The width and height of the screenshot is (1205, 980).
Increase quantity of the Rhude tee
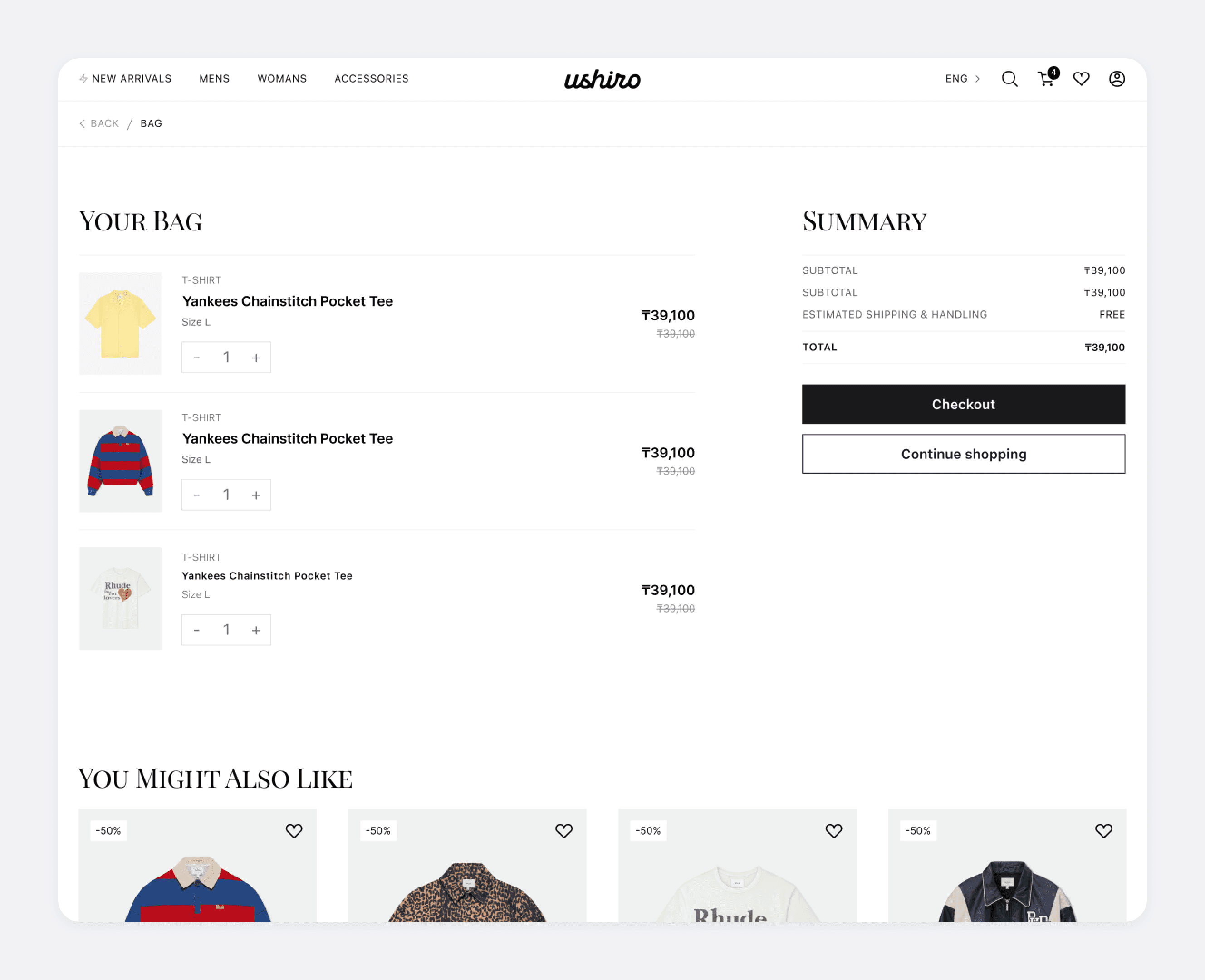256,631
